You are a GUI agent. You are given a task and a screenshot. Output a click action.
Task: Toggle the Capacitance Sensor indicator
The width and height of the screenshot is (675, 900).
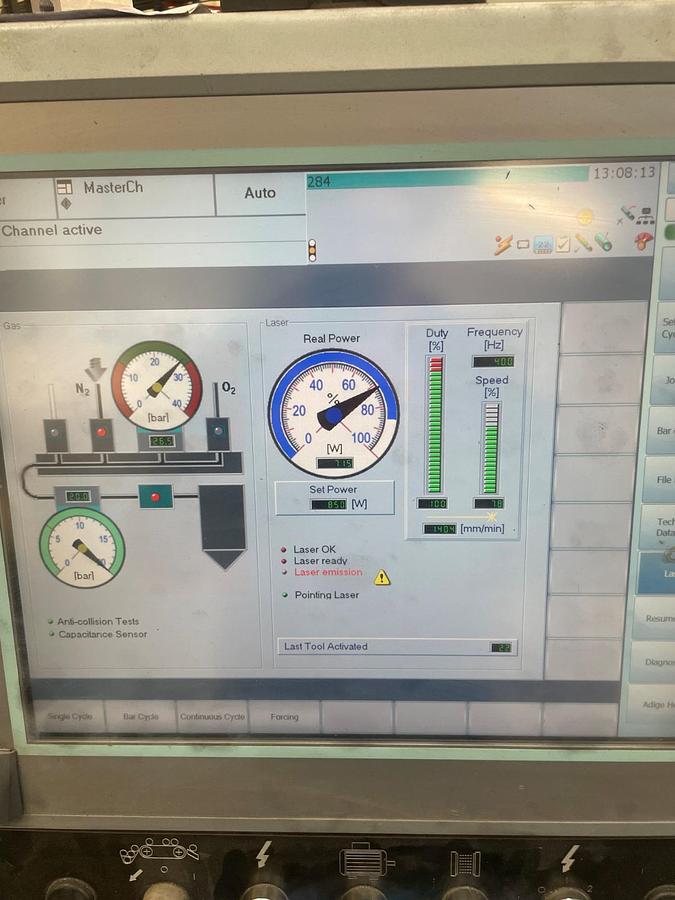pyautogui.click(x=50, y=634)
